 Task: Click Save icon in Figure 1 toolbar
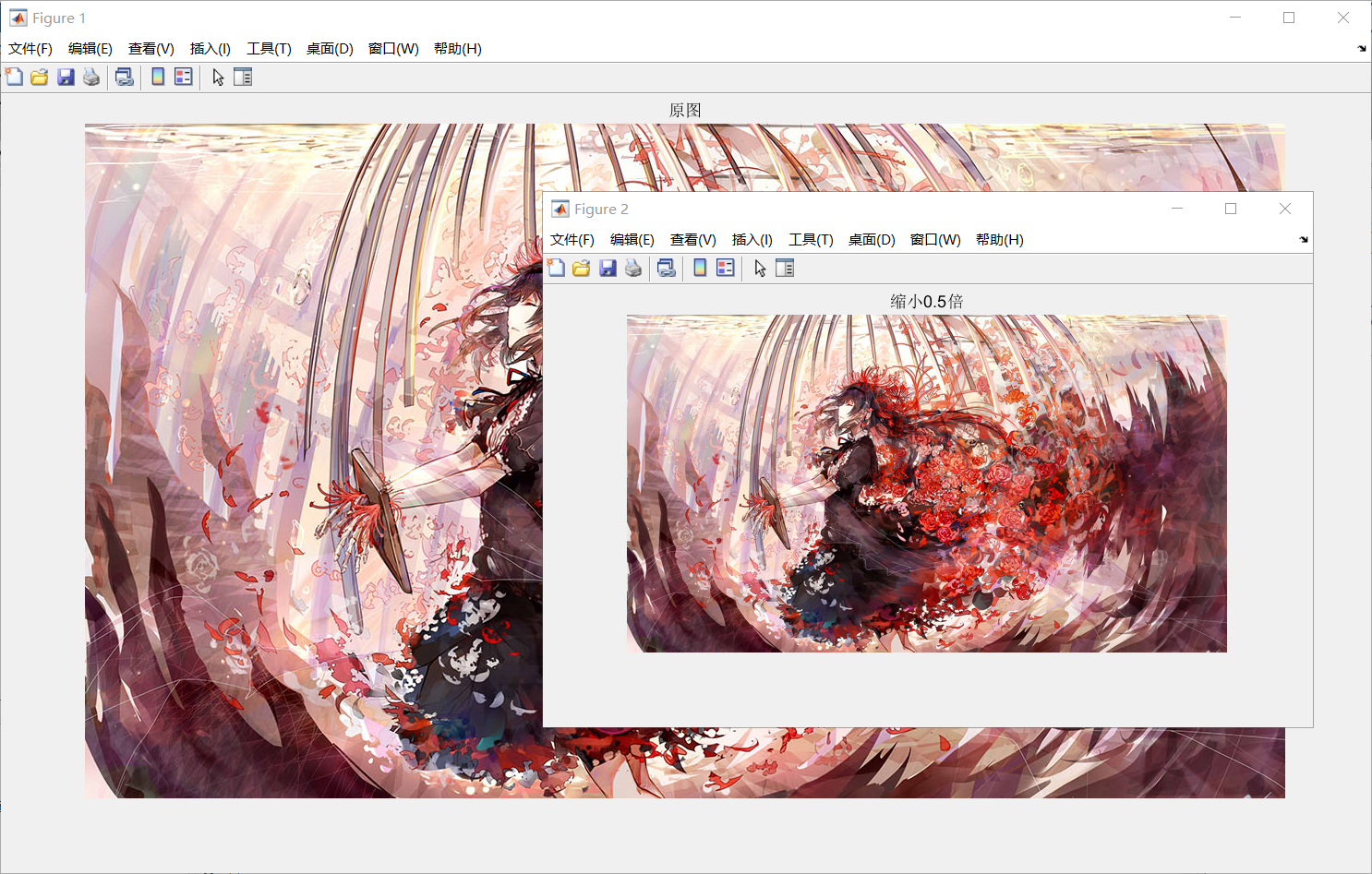coord(66,77)
